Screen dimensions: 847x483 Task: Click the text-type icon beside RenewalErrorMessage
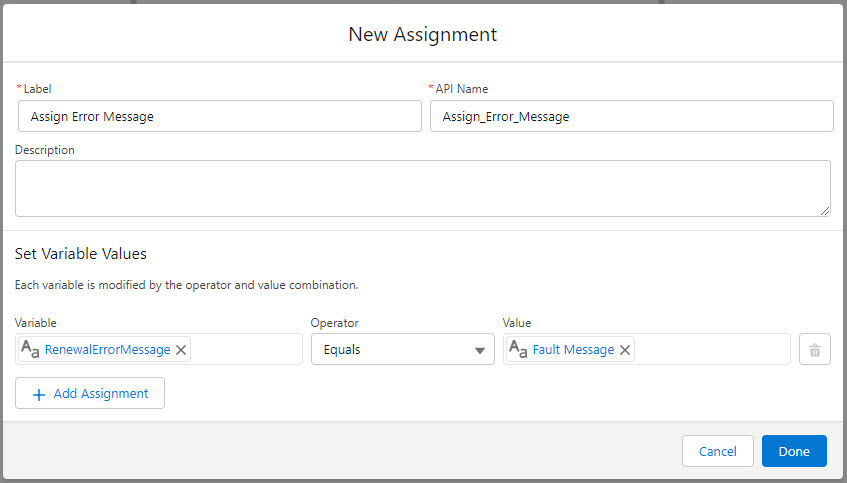pyautogui.click(x=30, y=350)
